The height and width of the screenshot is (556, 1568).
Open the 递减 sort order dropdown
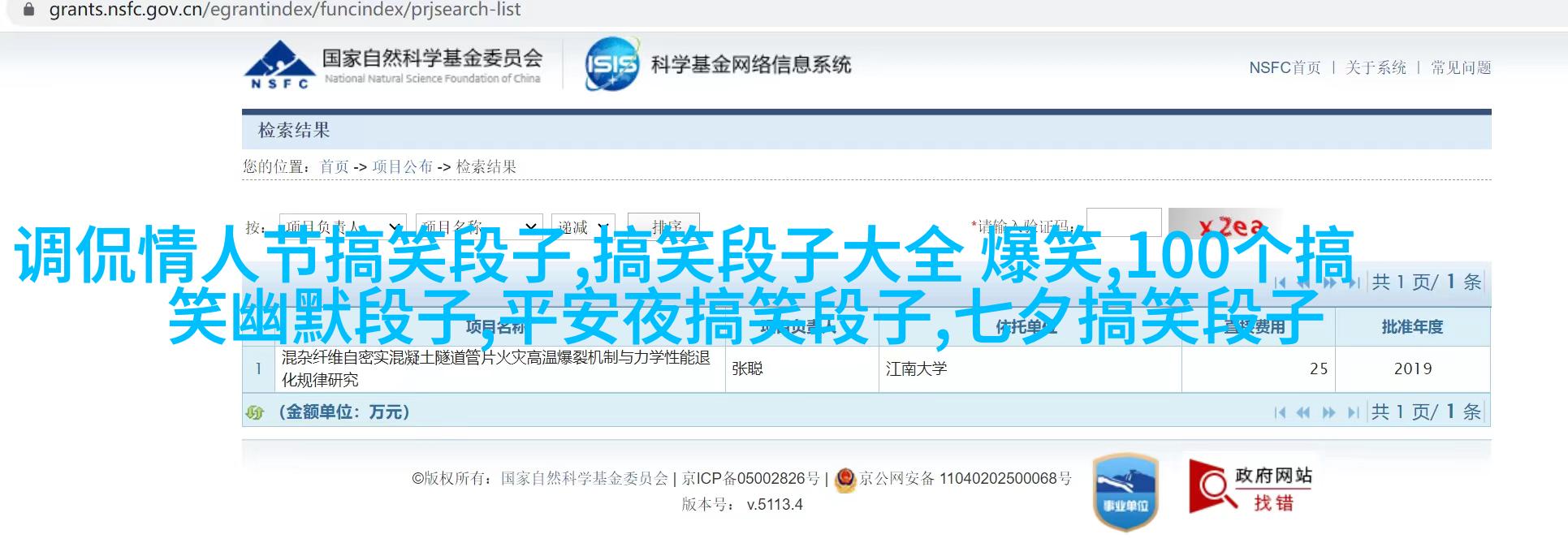click(x=583, y=227)
